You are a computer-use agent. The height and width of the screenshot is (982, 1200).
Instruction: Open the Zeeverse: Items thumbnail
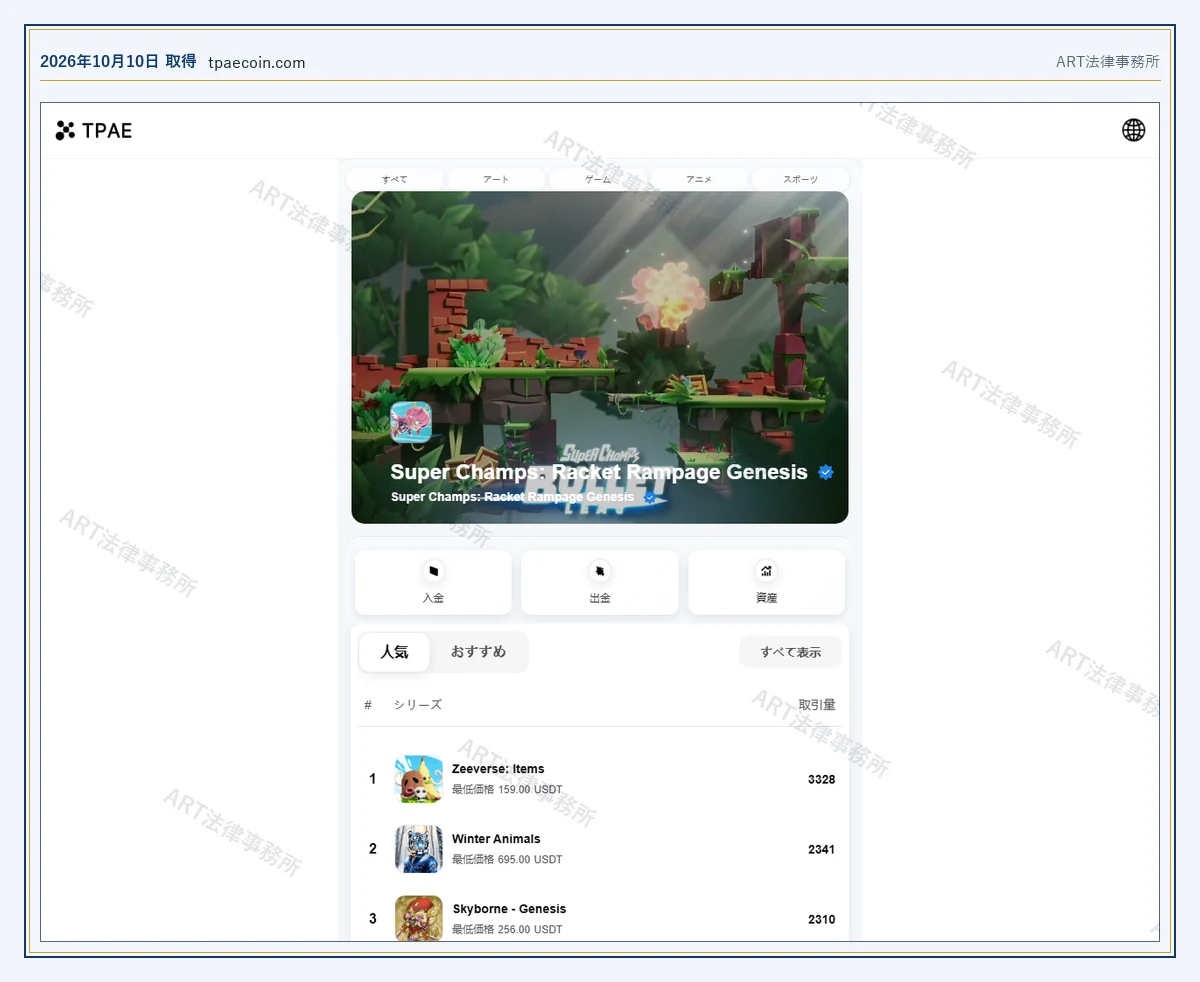pos(419,779)
